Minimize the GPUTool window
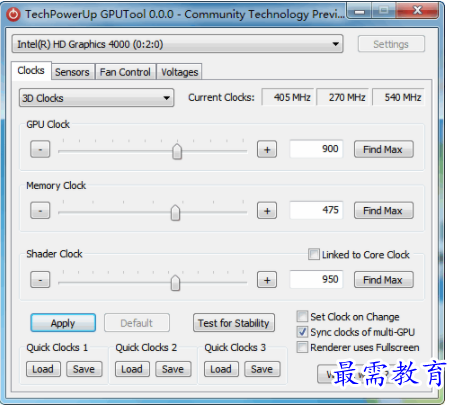This screenshot has height=405, width=455. pyautogui.click(x=359, y=11)
